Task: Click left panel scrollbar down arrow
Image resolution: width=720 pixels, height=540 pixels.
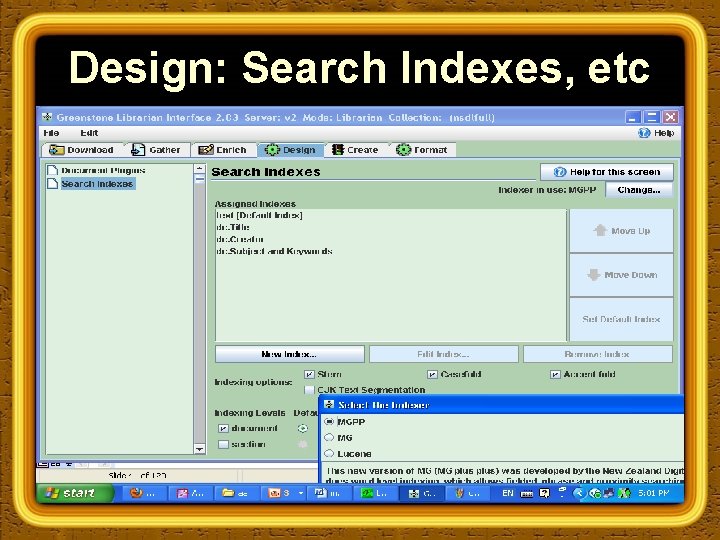Action: click(x=199, y=449)
